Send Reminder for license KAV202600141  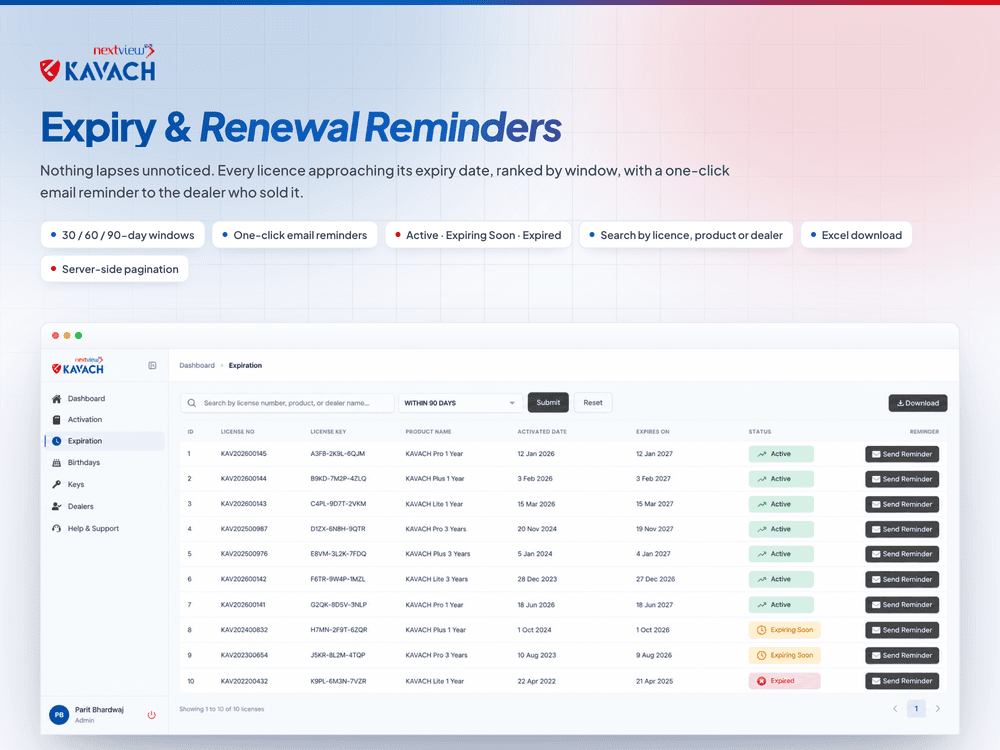[902, 605]
